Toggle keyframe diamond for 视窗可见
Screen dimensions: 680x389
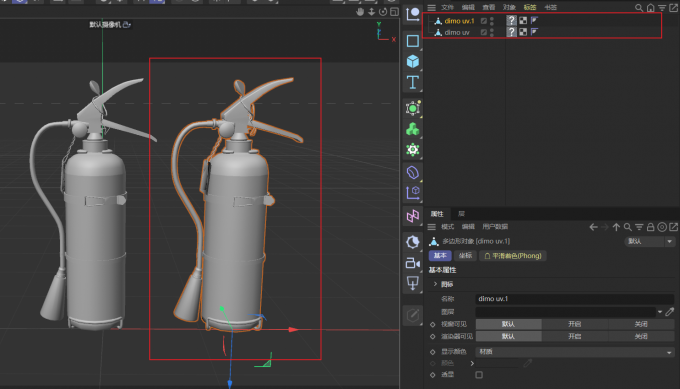pos(432,324)
